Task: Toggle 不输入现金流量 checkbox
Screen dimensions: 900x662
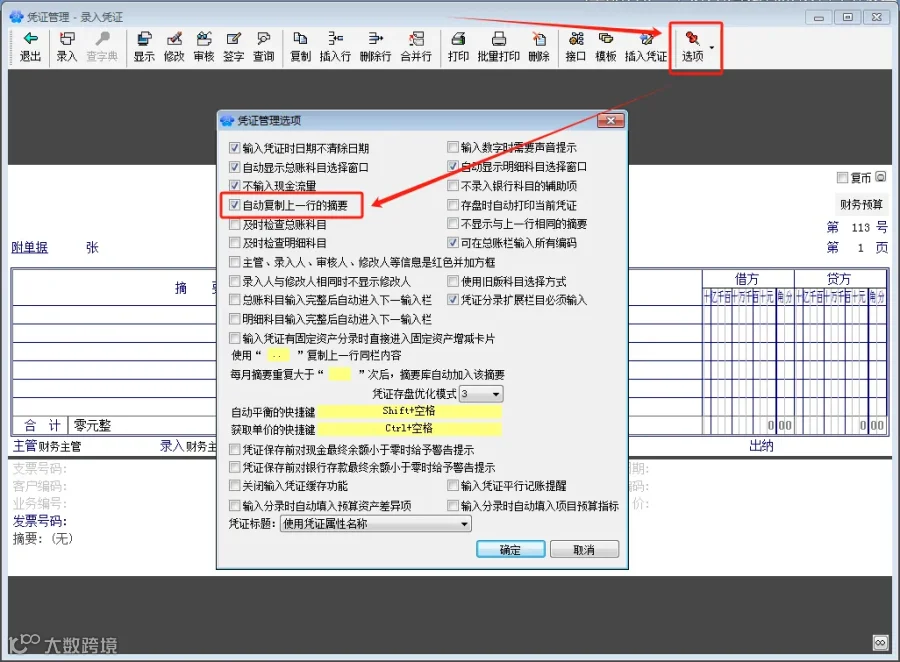Action: pos(234,185)
